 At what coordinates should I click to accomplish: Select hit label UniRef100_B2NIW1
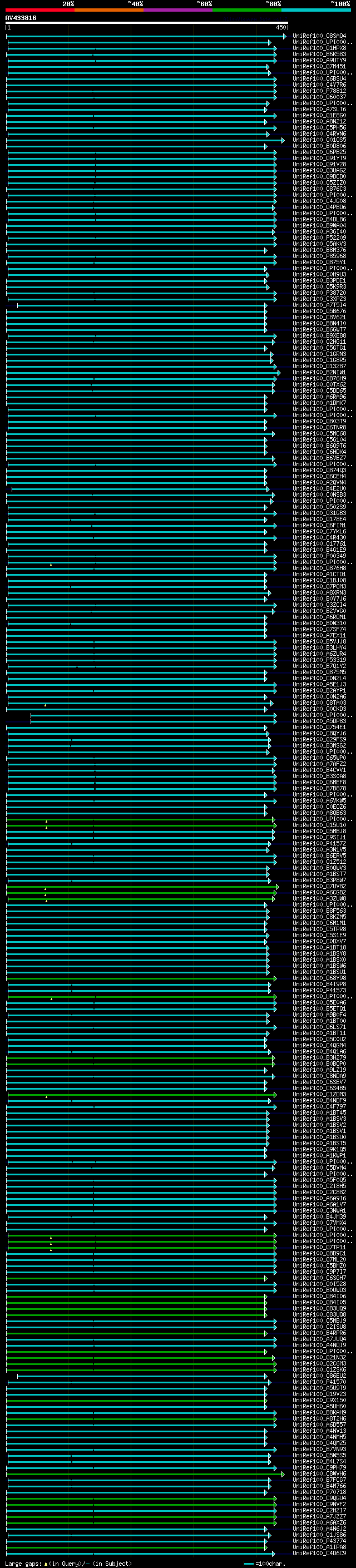(x=319, y=373)
